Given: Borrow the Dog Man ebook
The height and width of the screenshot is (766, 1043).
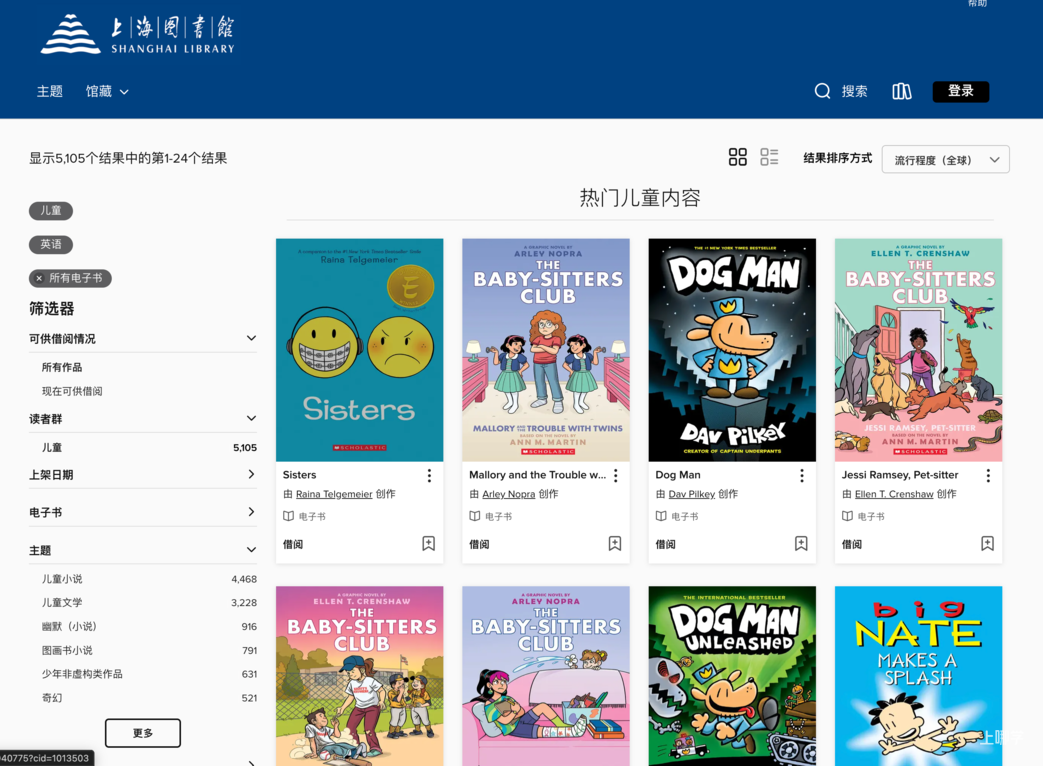Looking at the screenshot, I should [665, 544].
